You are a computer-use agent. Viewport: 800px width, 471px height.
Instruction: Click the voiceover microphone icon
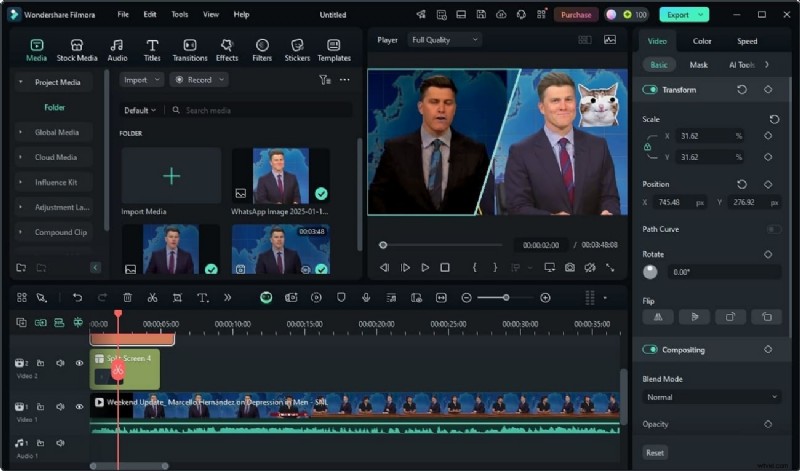(x=366, y=297)
